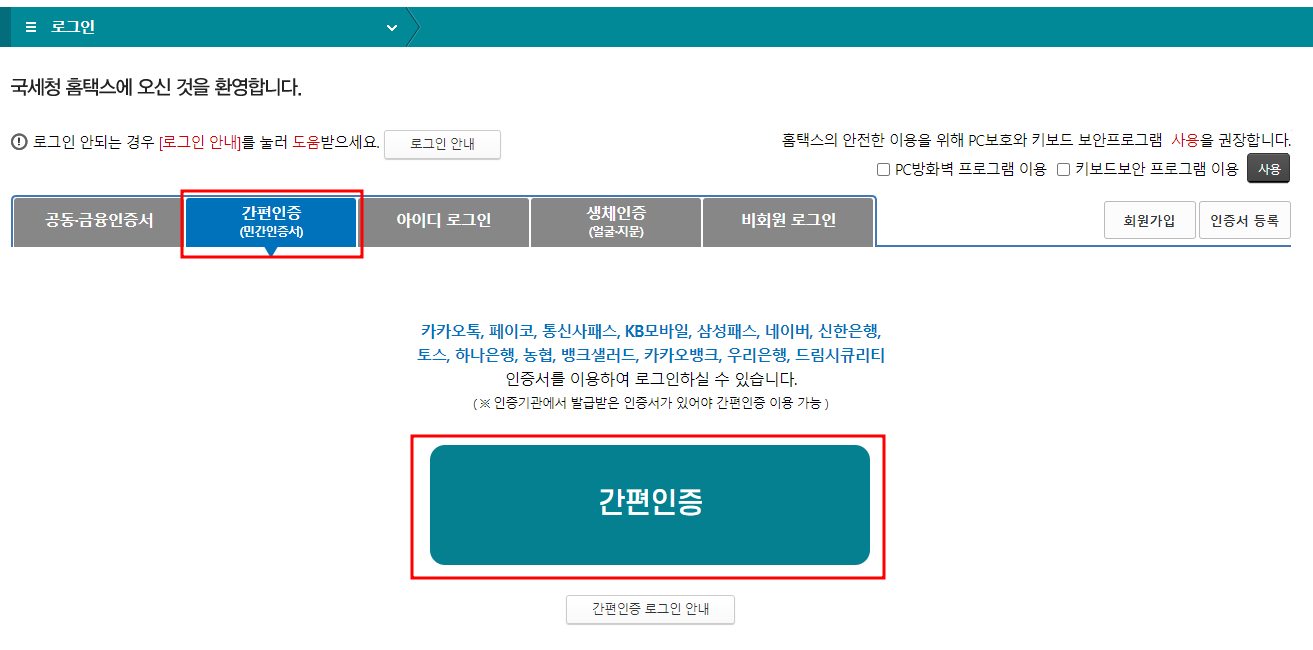
Task: Click the hamburger menu icon beside 로그인
Action: 30,27
